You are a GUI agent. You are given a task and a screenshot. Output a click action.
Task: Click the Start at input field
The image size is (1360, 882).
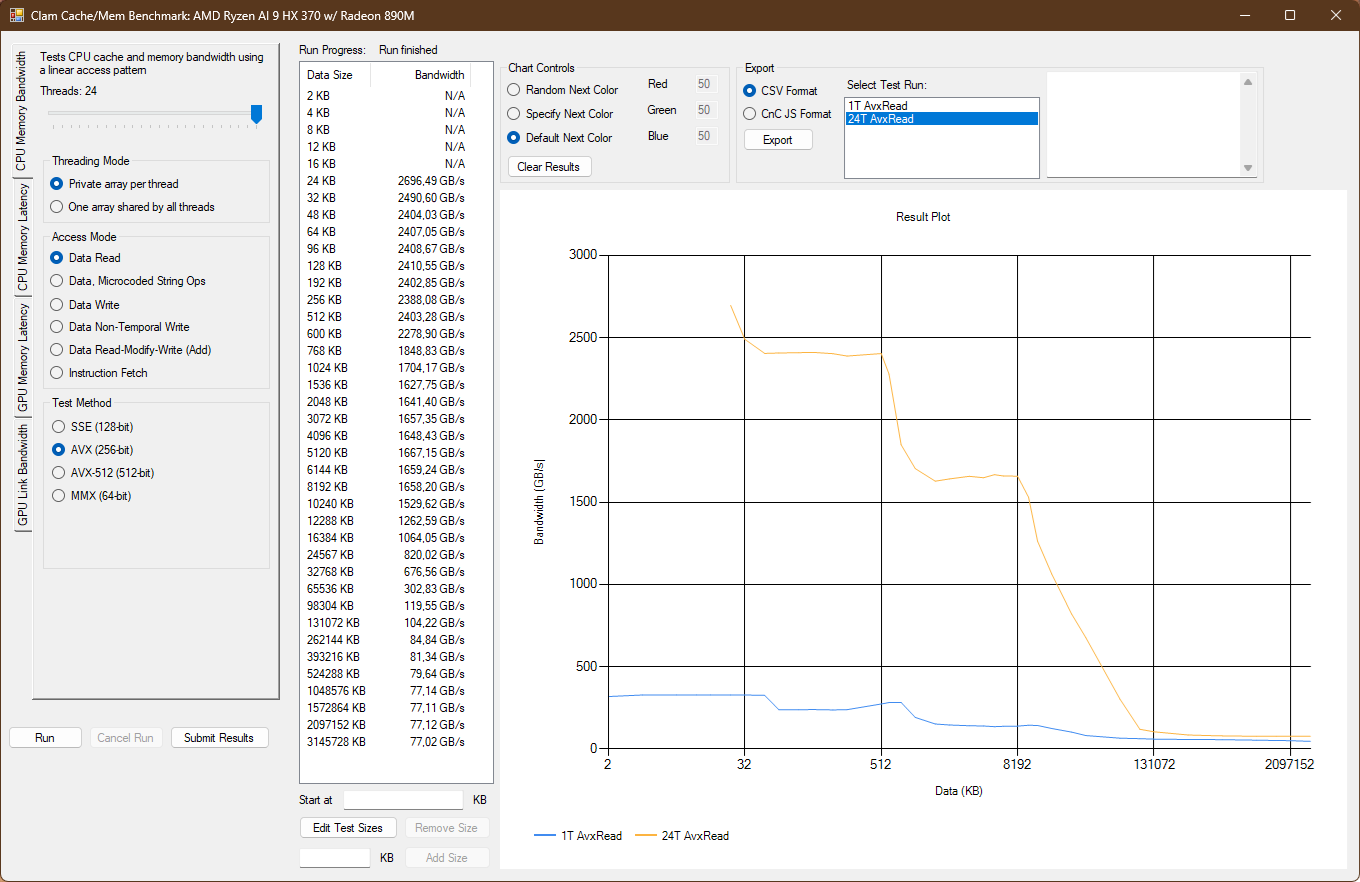pos(403,800)
